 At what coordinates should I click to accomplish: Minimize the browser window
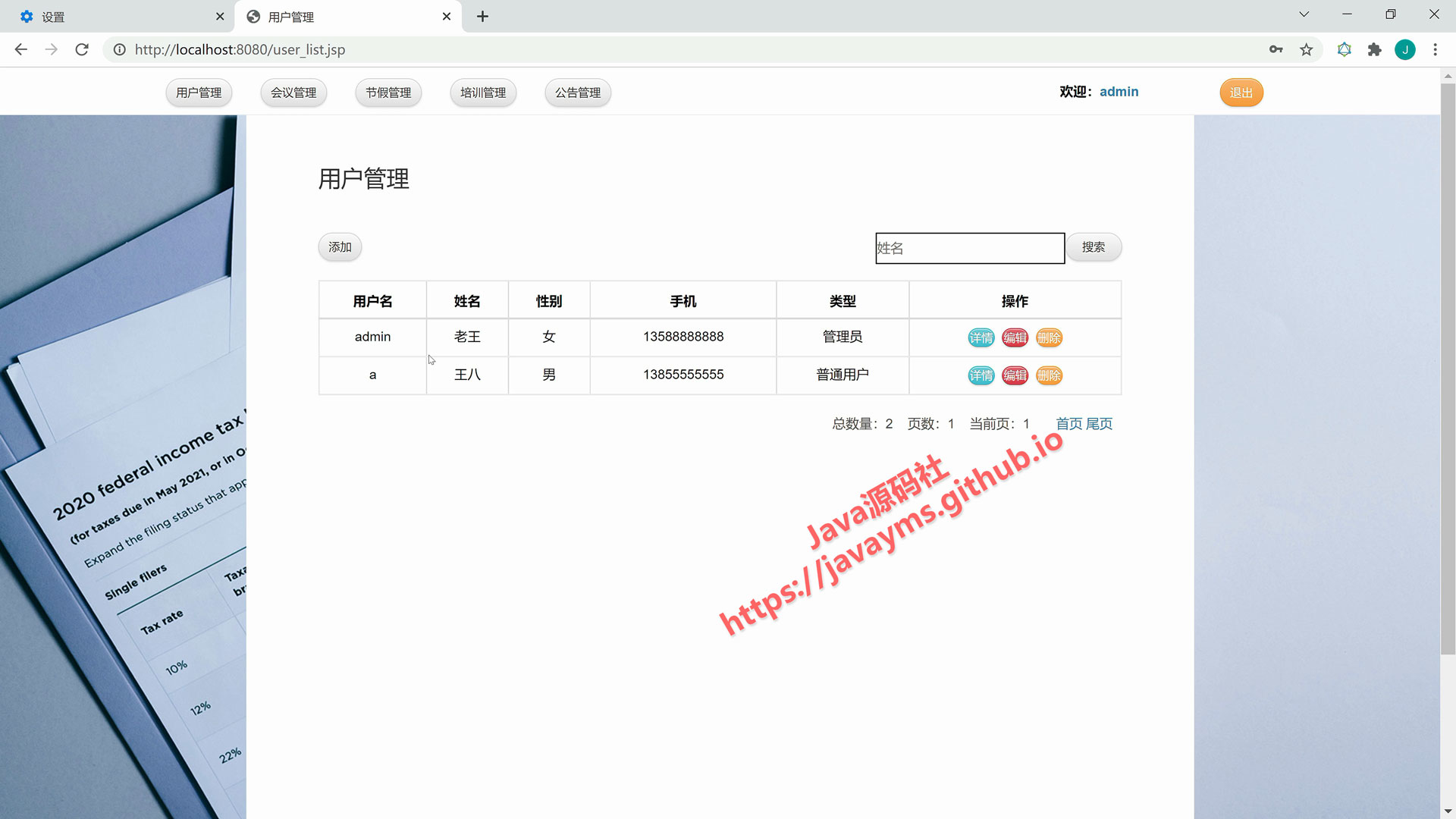point(1347,14)
